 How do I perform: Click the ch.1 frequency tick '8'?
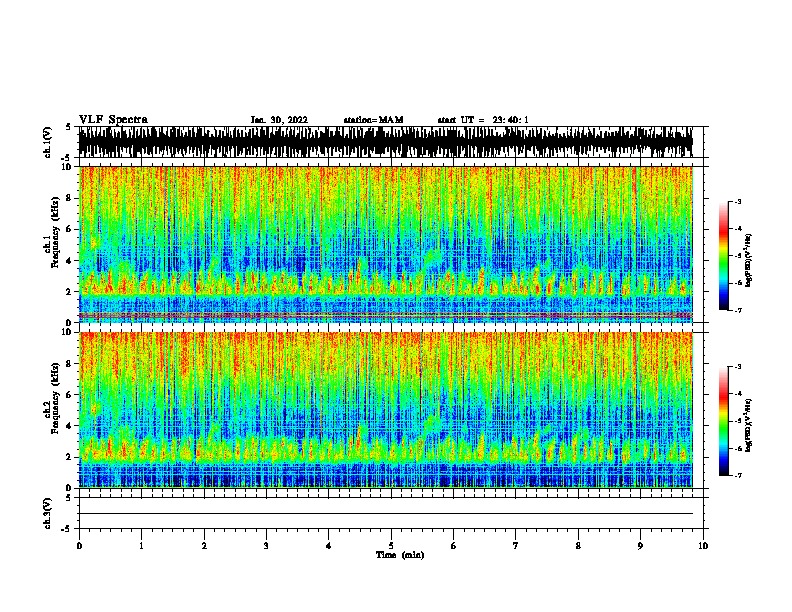tap(70, 198)
